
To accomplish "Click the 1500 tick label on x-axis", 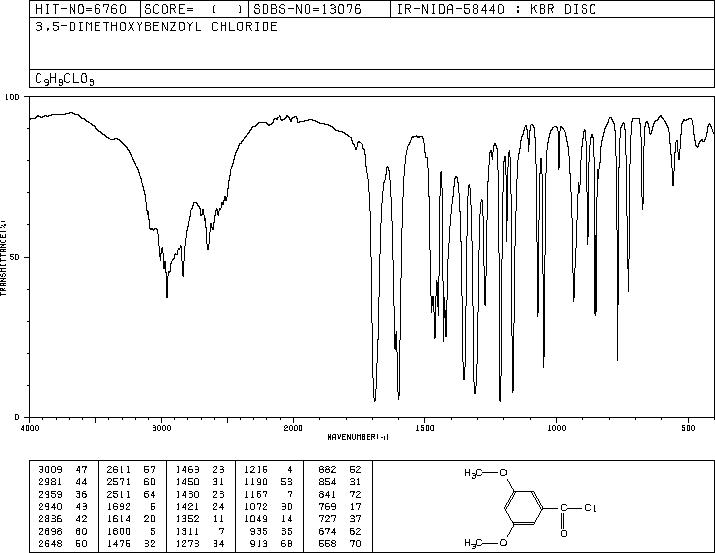I will 425,428.
